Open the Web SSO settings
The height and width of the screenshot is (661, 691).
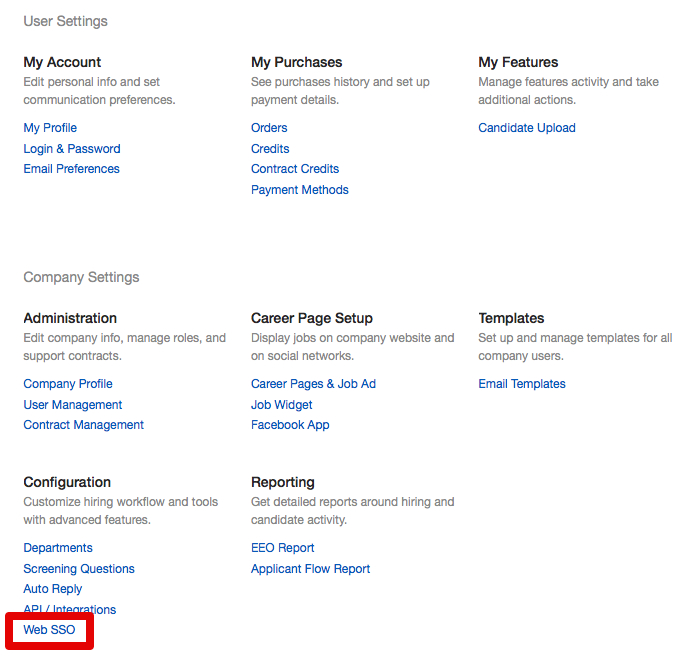click(49, 630)
